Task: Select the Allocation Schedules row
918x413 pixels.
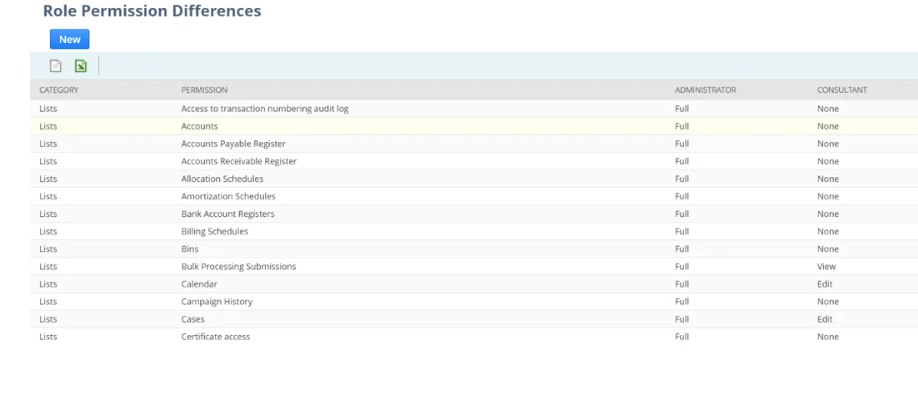Action: pyautogui.click(x=222, y=179)
